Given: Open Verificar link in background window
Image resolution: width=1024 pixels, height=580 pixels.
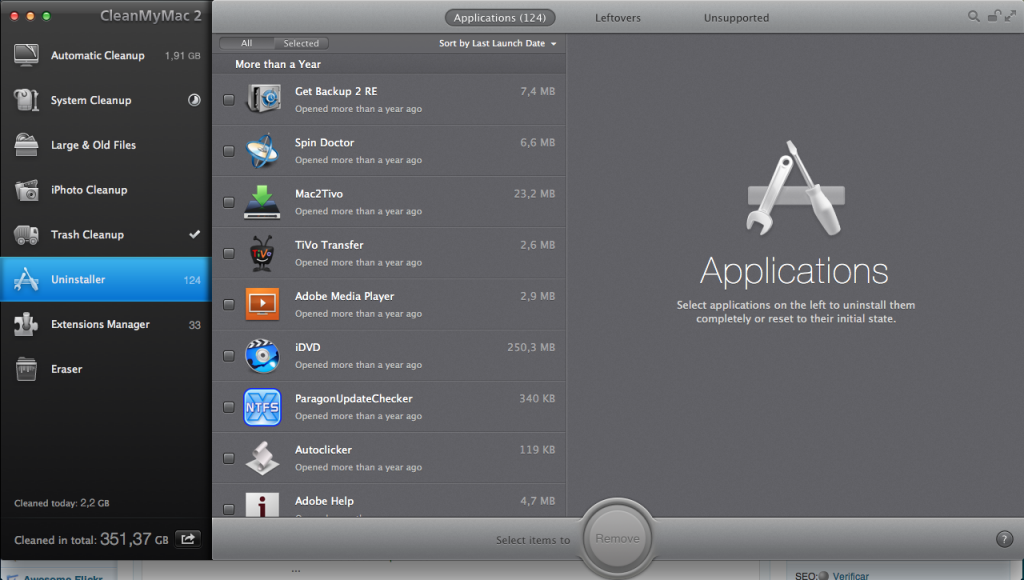Looking at the screenshot, I should point(850,575).
